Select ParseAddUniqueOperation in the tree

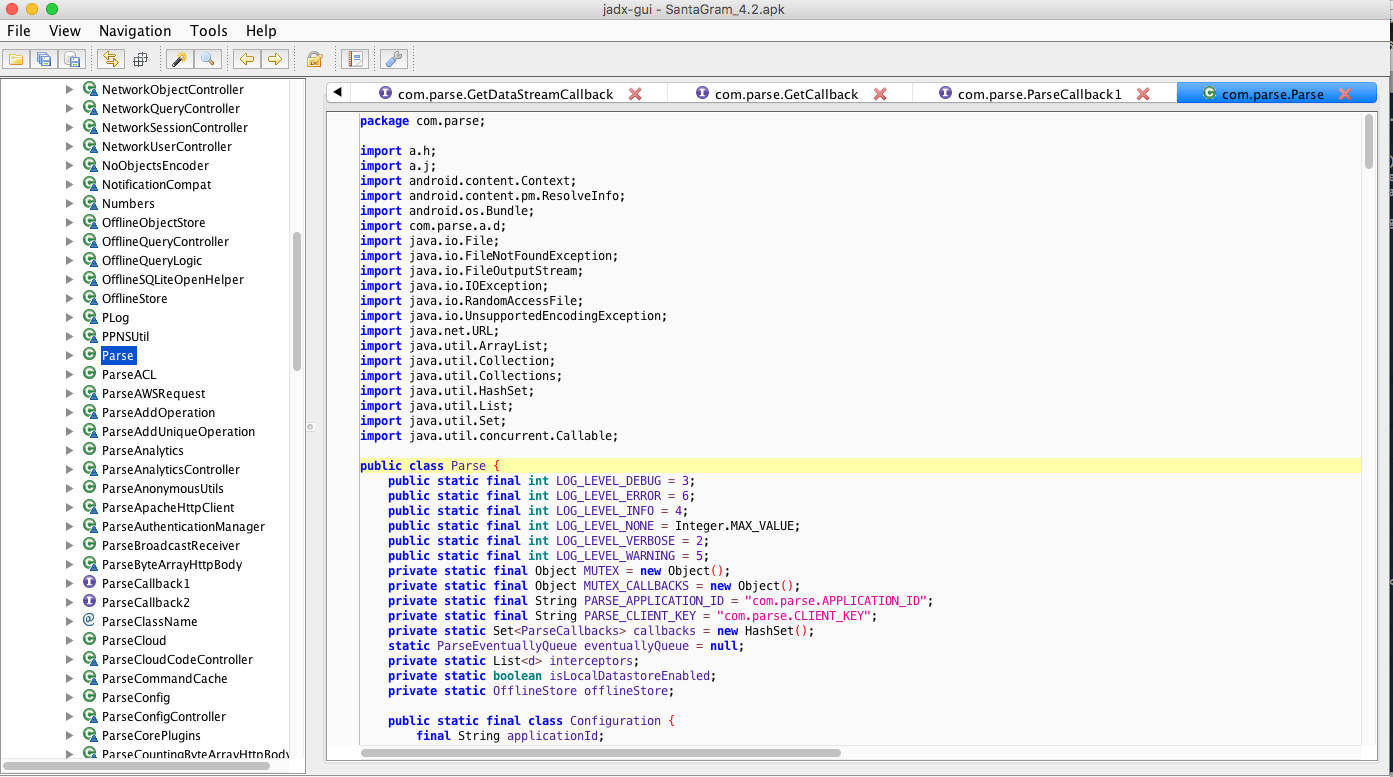tap(178, 431)
